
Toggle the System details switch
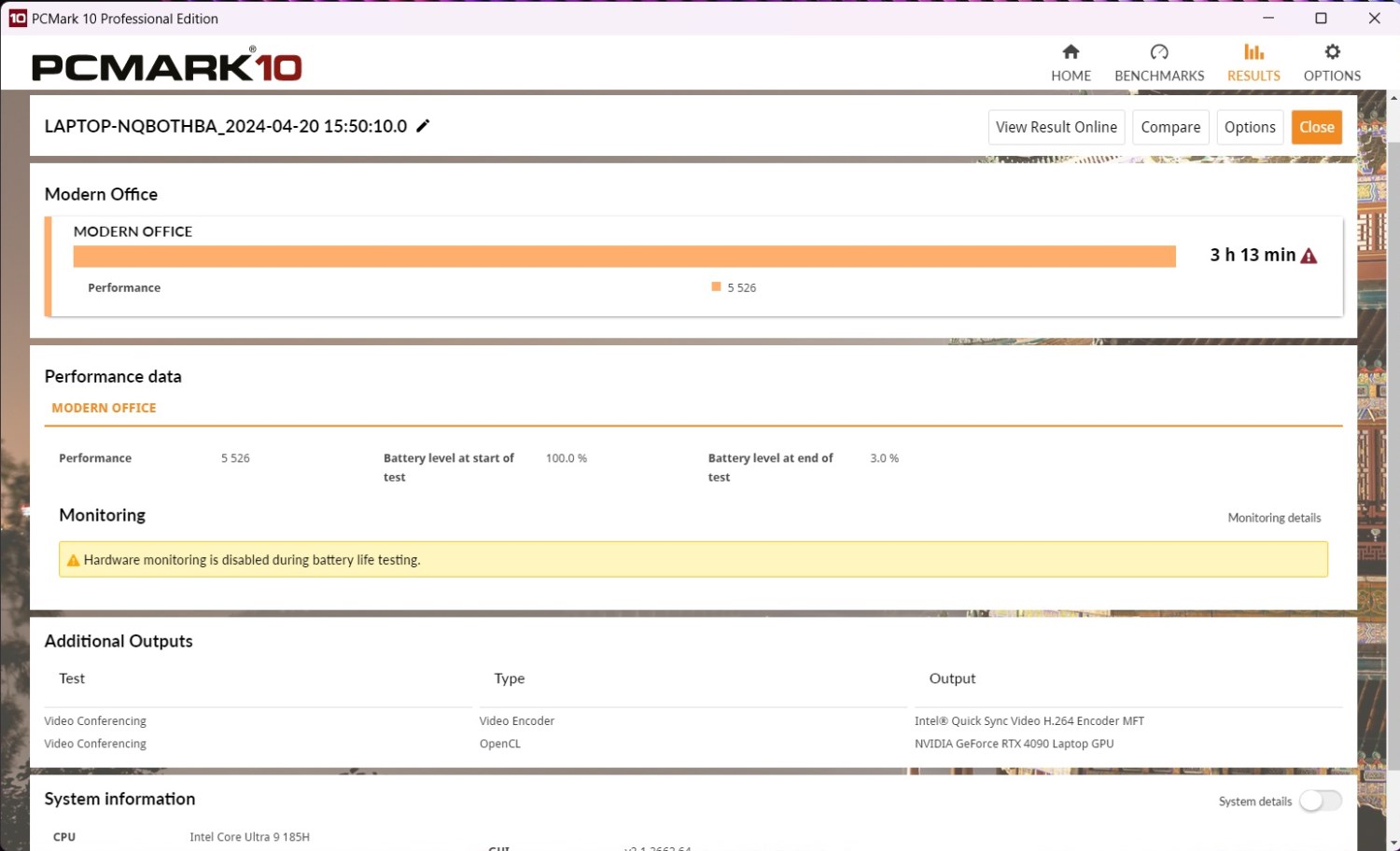tap(1321, 801)
